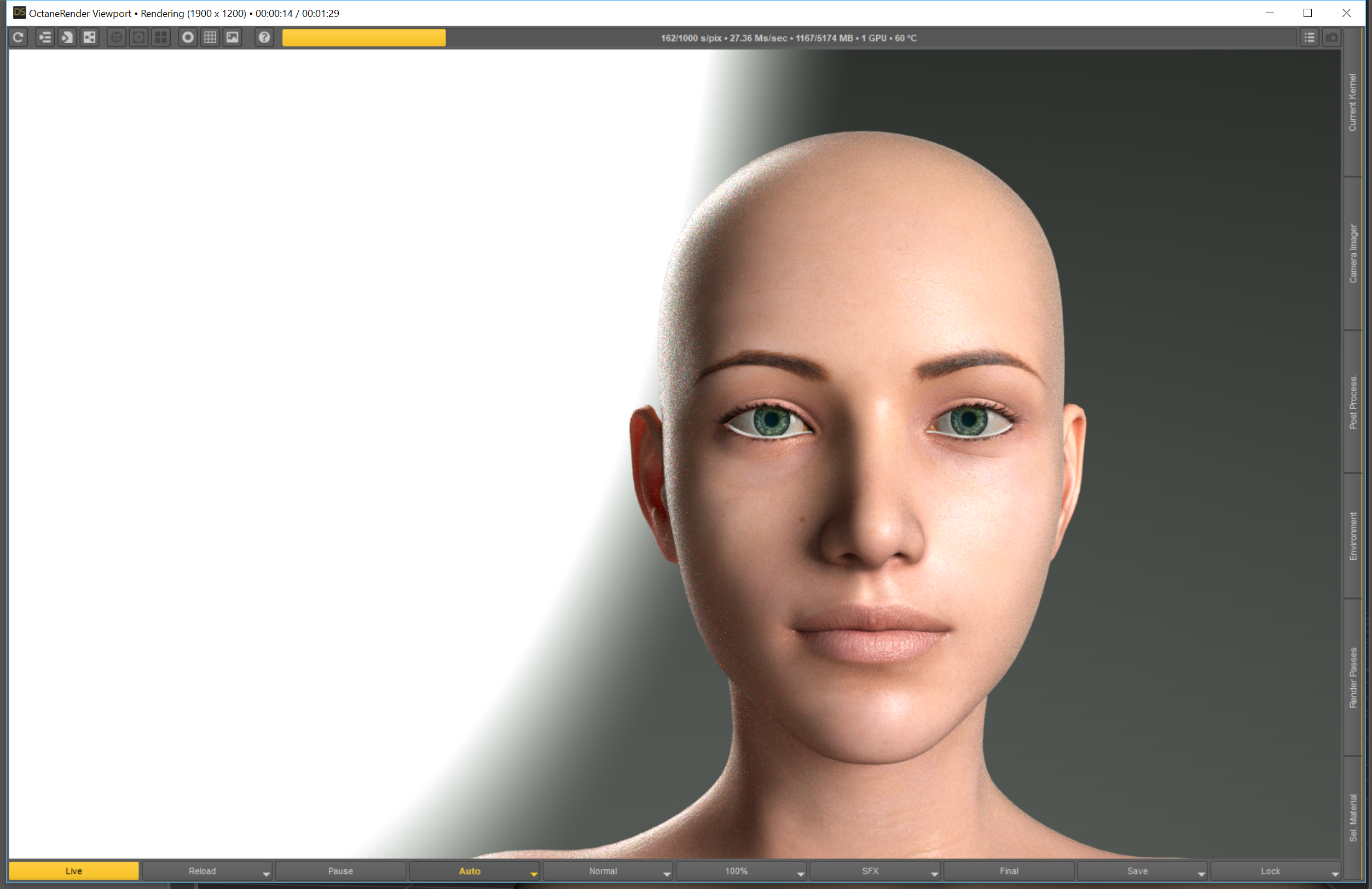Click the refresh arrow icon in toolbar
This screenshot has width=1372, height=889.
click(19, 38)
